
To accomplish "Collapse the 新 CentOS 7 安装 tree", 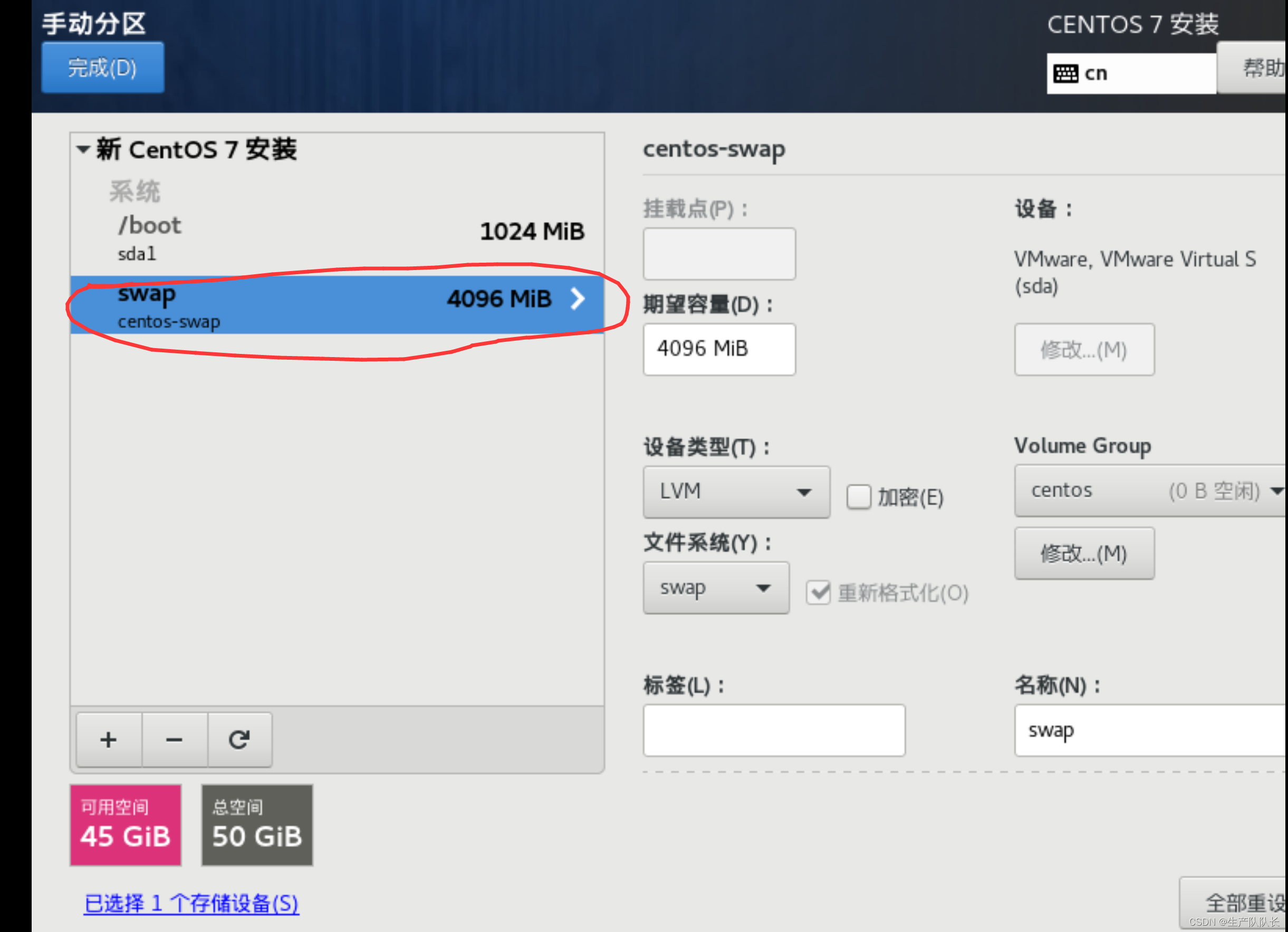I will tap(83, 149).
